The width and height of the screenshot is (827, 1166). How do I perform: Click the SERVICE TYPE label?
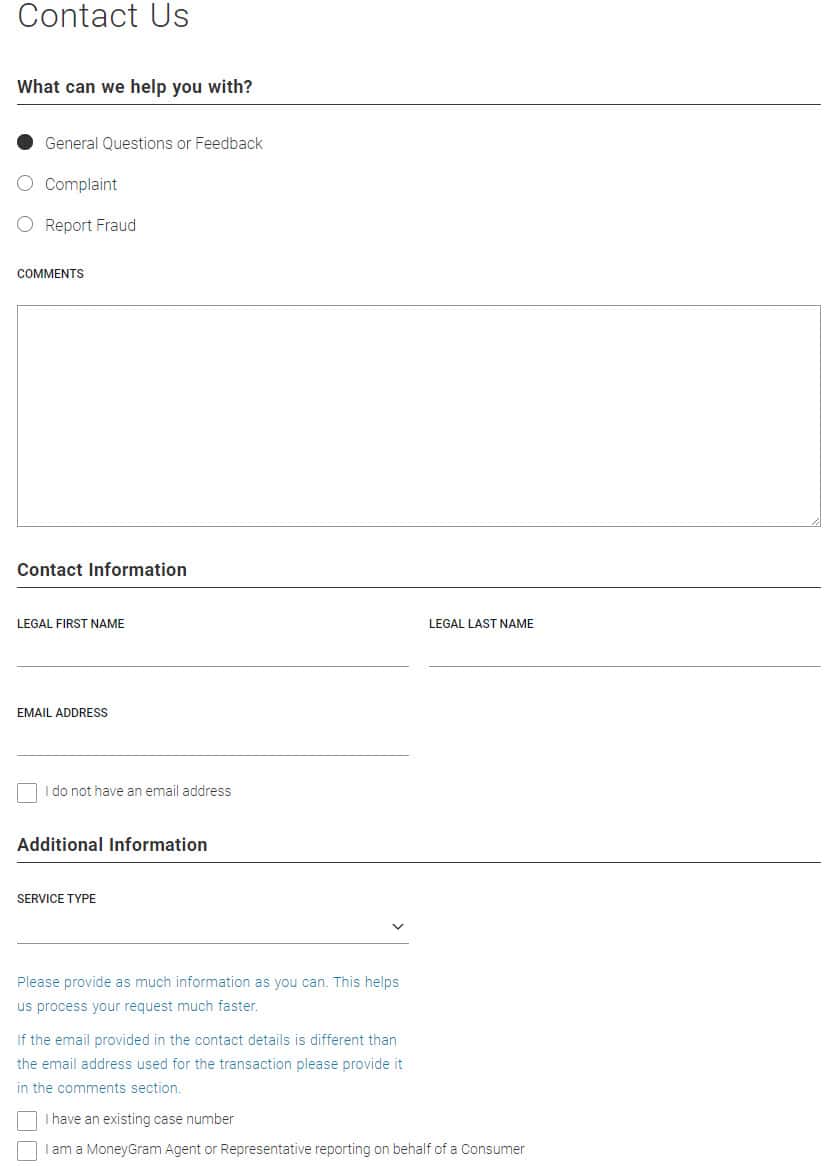tap(57, 899)
